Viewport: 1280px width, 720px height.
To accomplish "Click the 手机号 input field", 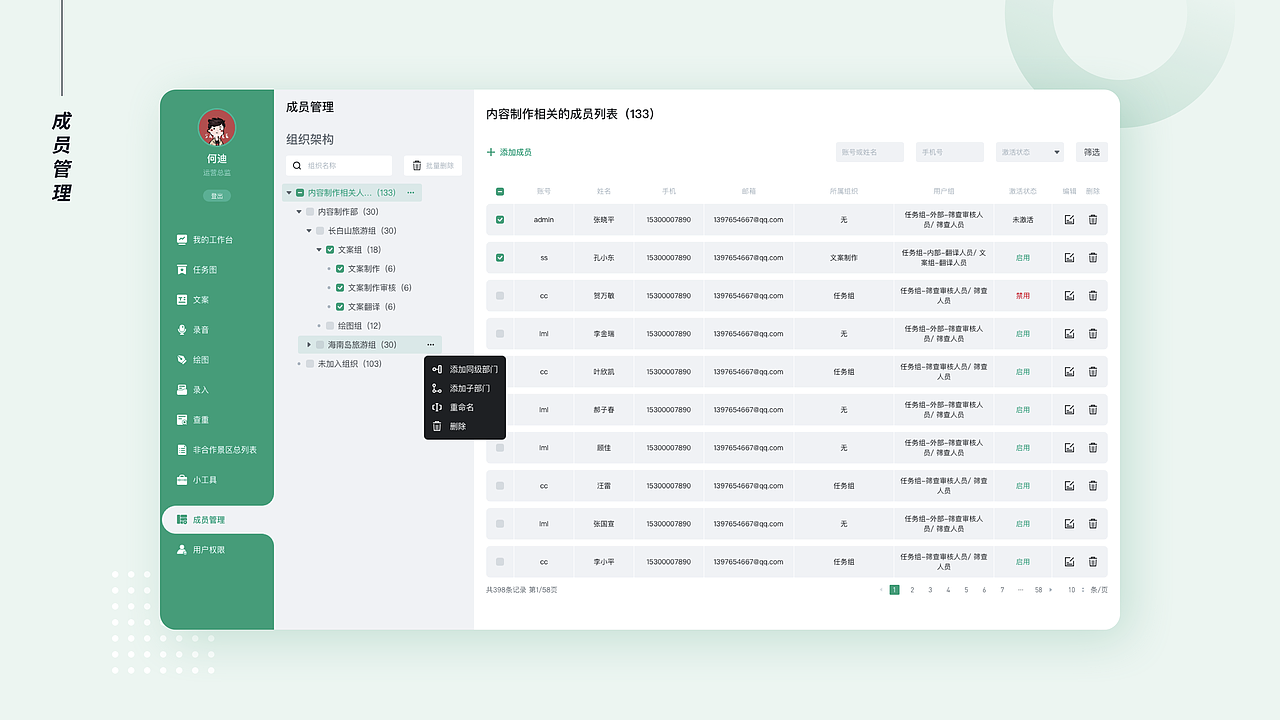I will 951,152.
